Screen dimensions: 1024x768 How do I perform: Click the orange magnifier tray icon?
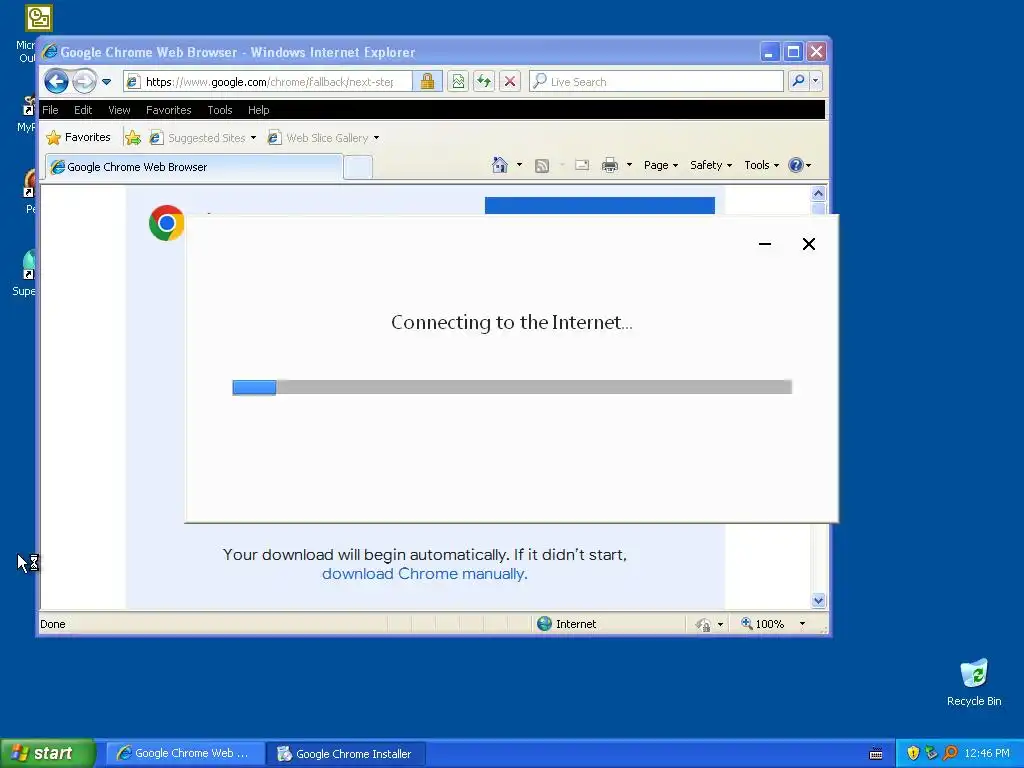tap(950, 753)
